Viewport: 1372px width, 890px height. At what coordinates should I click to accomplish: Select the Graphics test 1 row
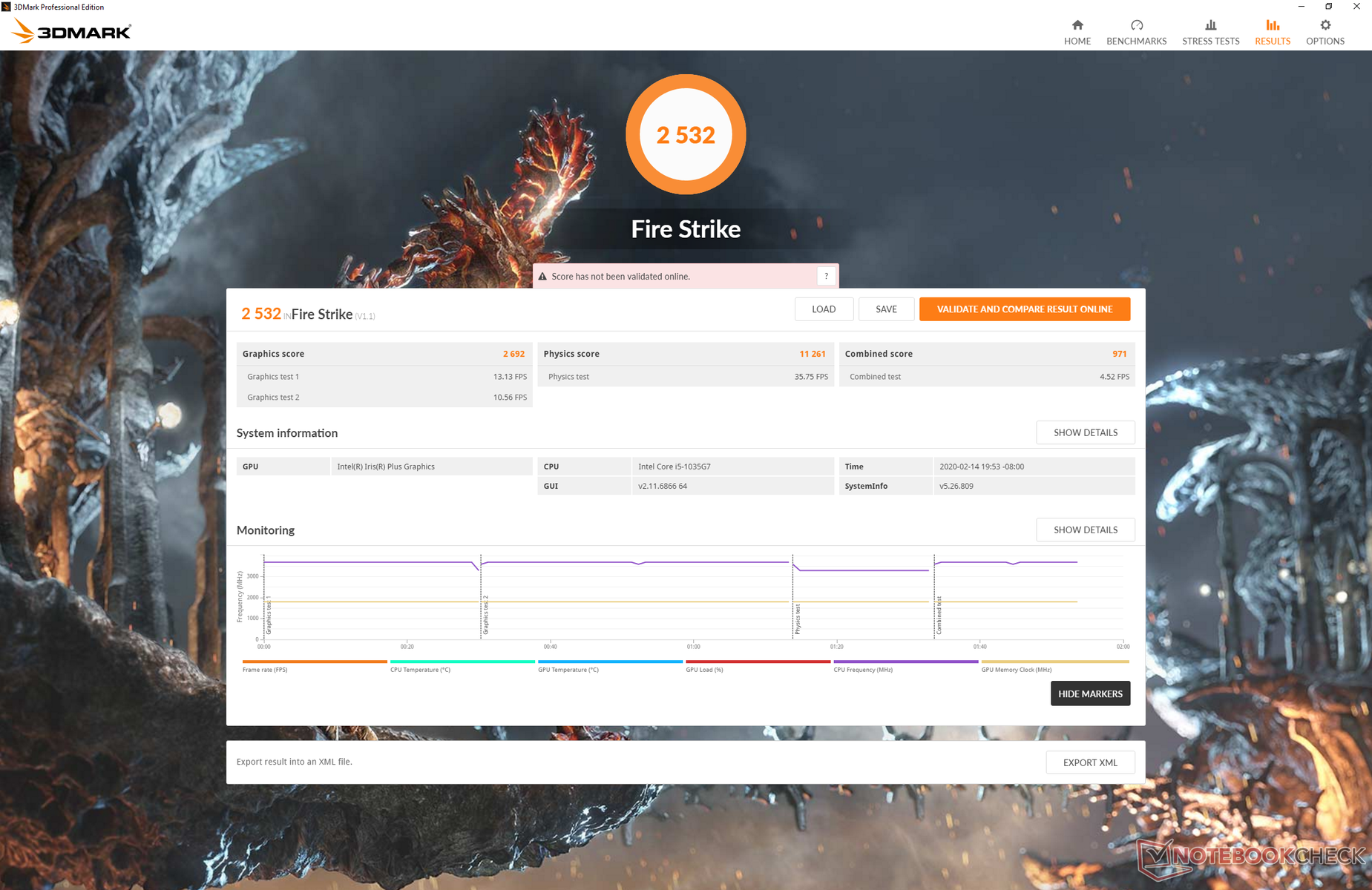[x=384, y=377]
